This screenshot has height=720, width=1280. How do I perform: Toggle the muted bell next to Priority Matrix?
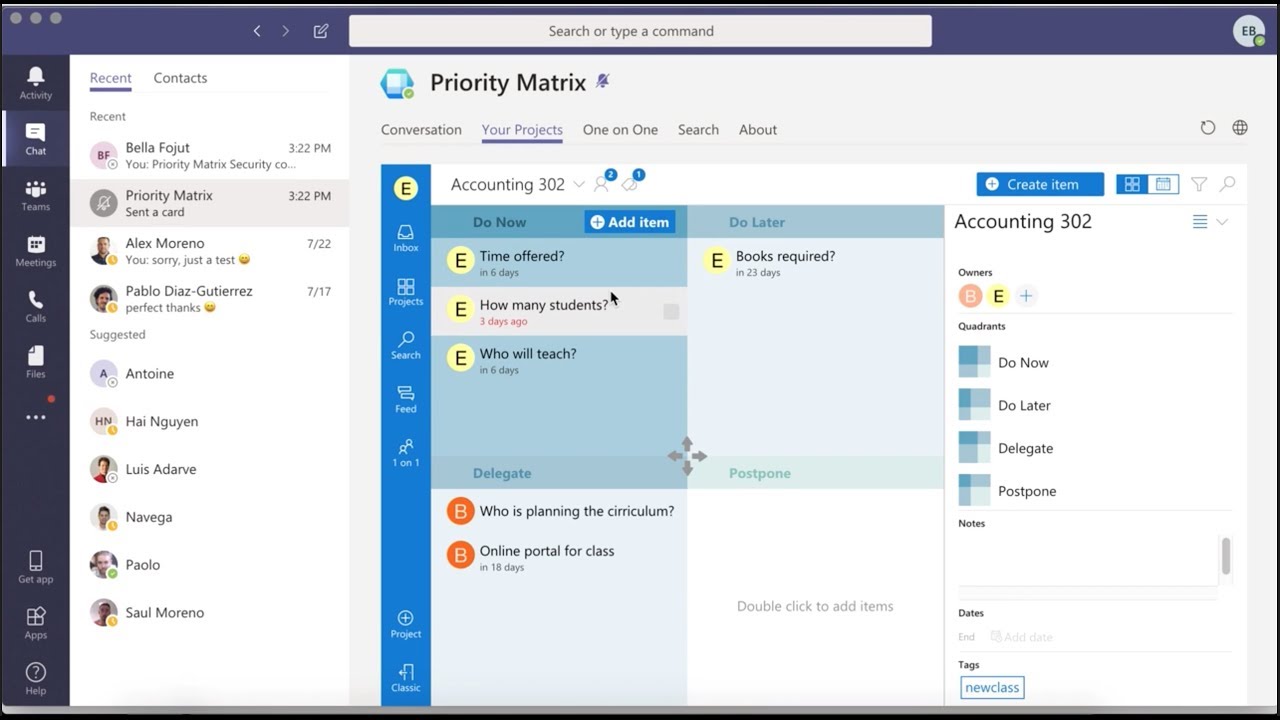coord(602,81)
